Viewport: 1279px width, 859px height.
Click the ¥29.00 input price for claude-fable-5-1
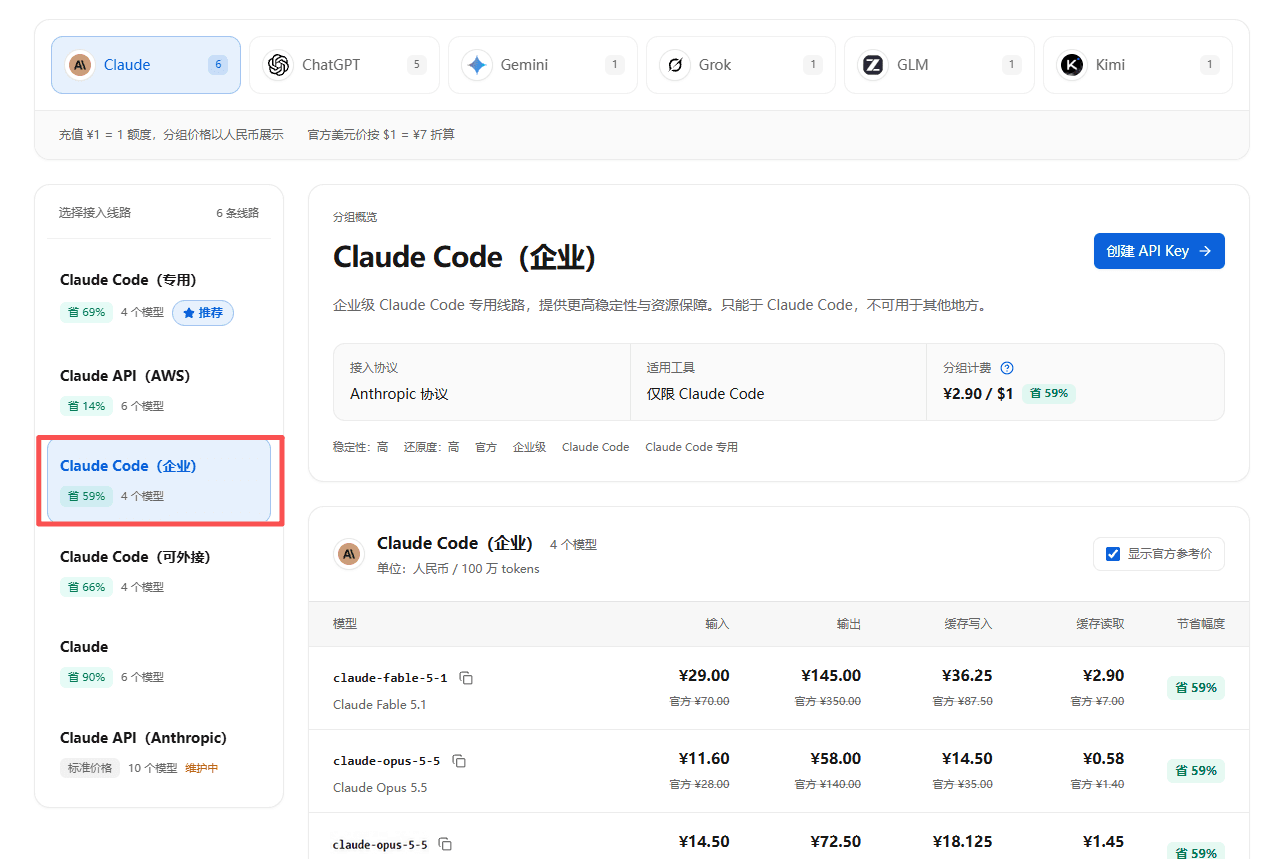coord(704,677)
